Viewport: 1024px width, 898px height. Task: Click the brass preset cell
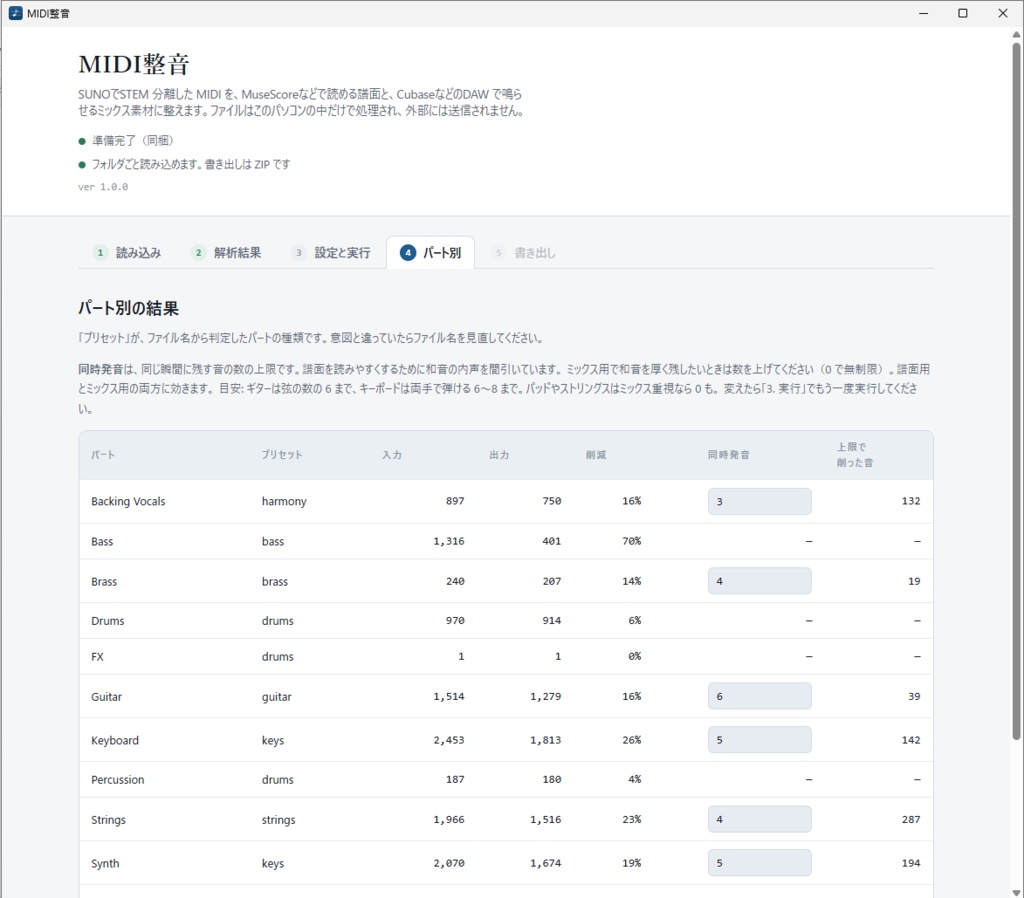coord(275,581)
